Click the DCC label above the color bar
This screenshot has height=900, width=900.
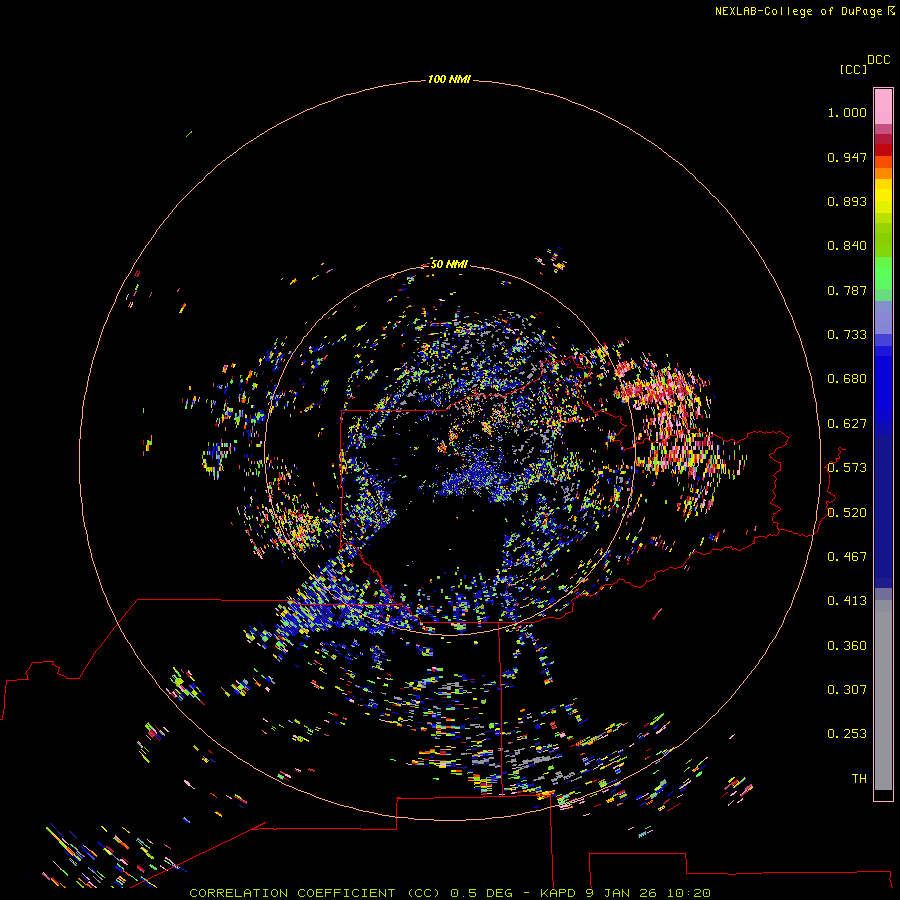tap(878, 60)
